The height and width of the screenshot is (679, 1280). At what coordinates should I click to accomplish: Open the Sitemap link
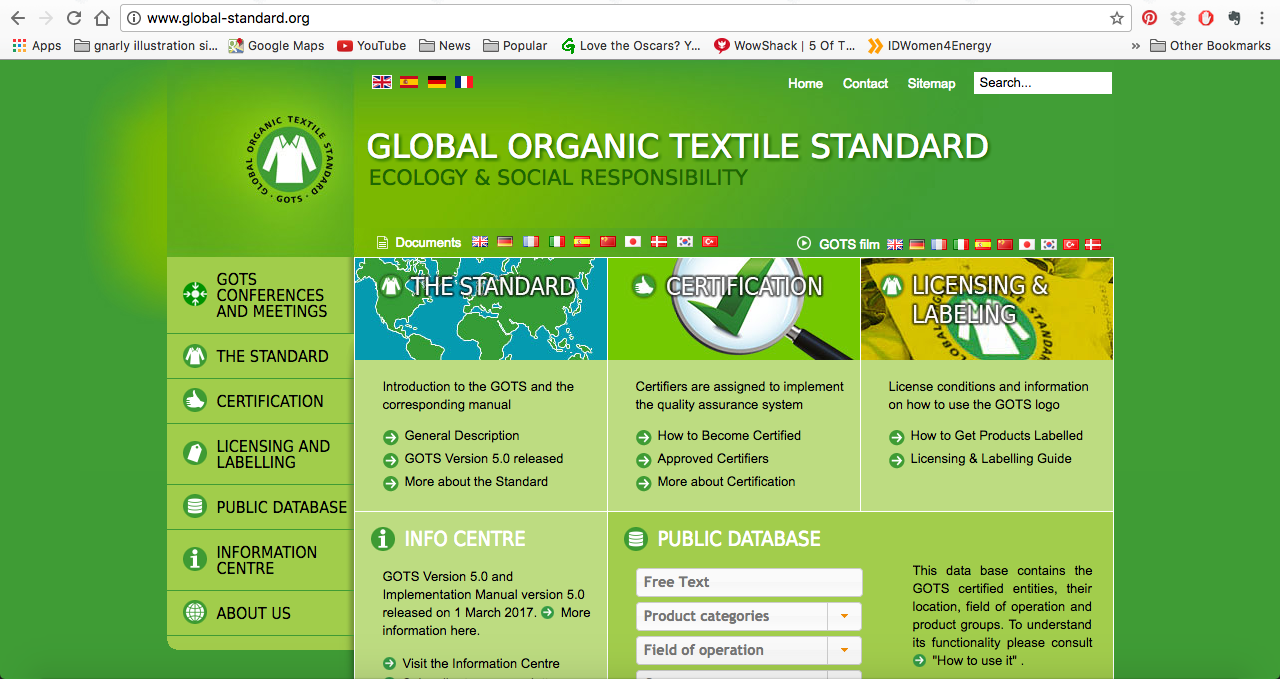(931, 83)
